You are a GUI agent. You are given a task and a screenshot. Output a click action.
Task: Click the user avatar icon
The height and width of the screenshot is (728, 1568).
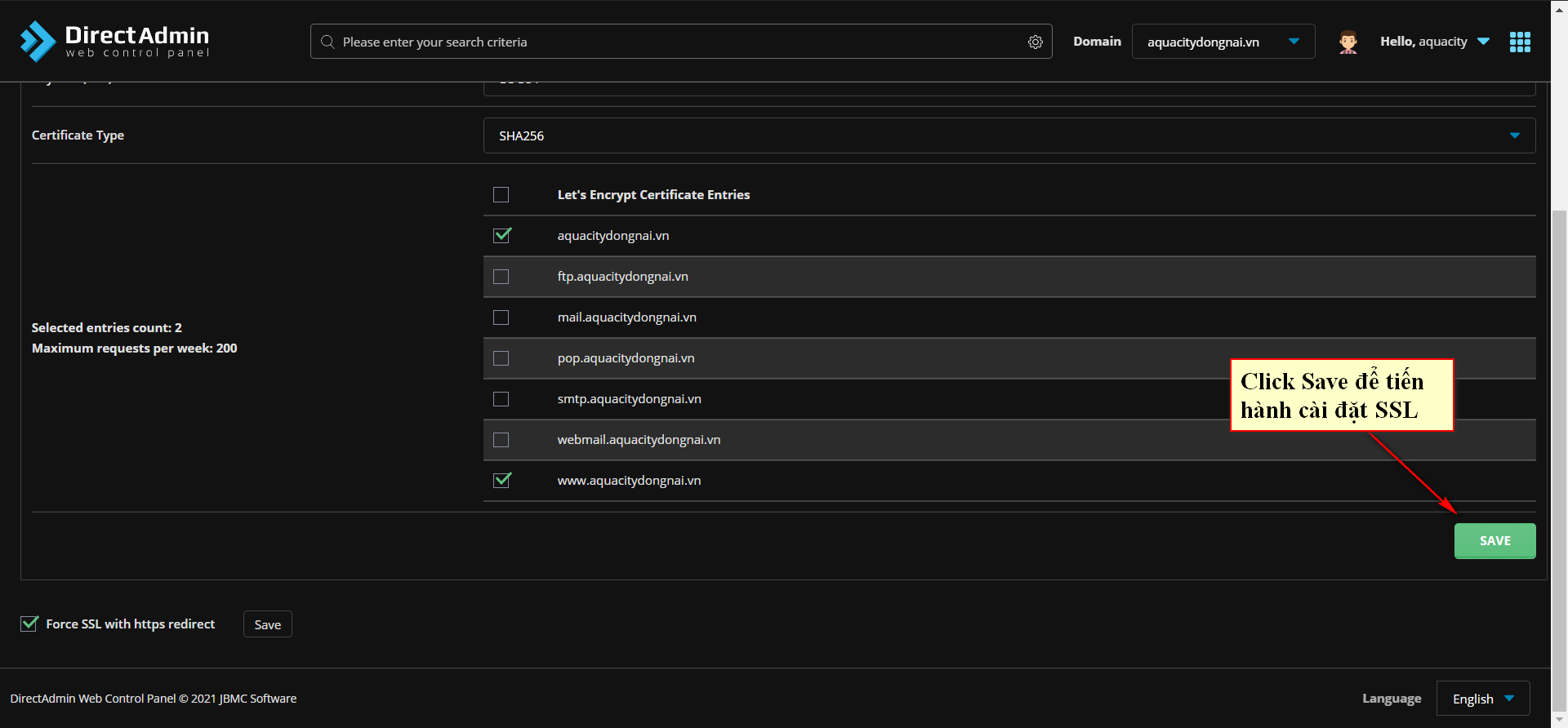pyautogui.click(x=1348, y=42)
